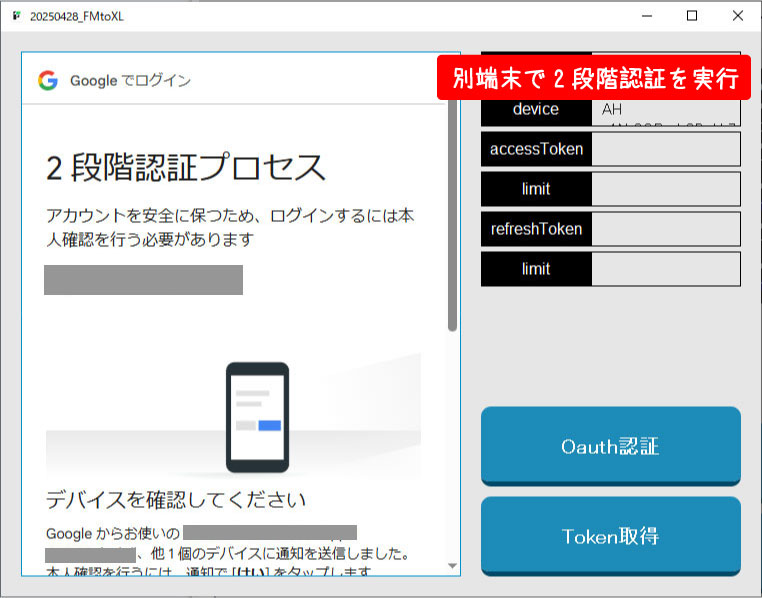
Task: Click the limit field below refreshToken
Action: pyautogui.click(x=666, y=269)
